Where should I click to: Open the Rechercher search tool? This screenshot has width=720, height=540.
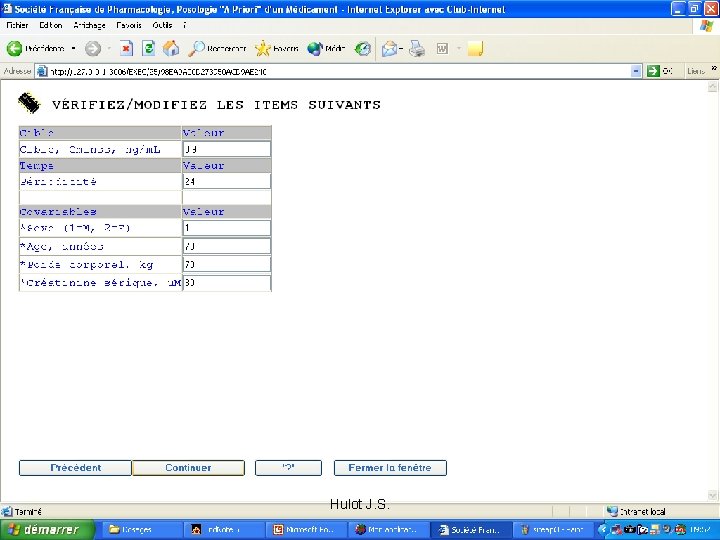tap(217, 48)
